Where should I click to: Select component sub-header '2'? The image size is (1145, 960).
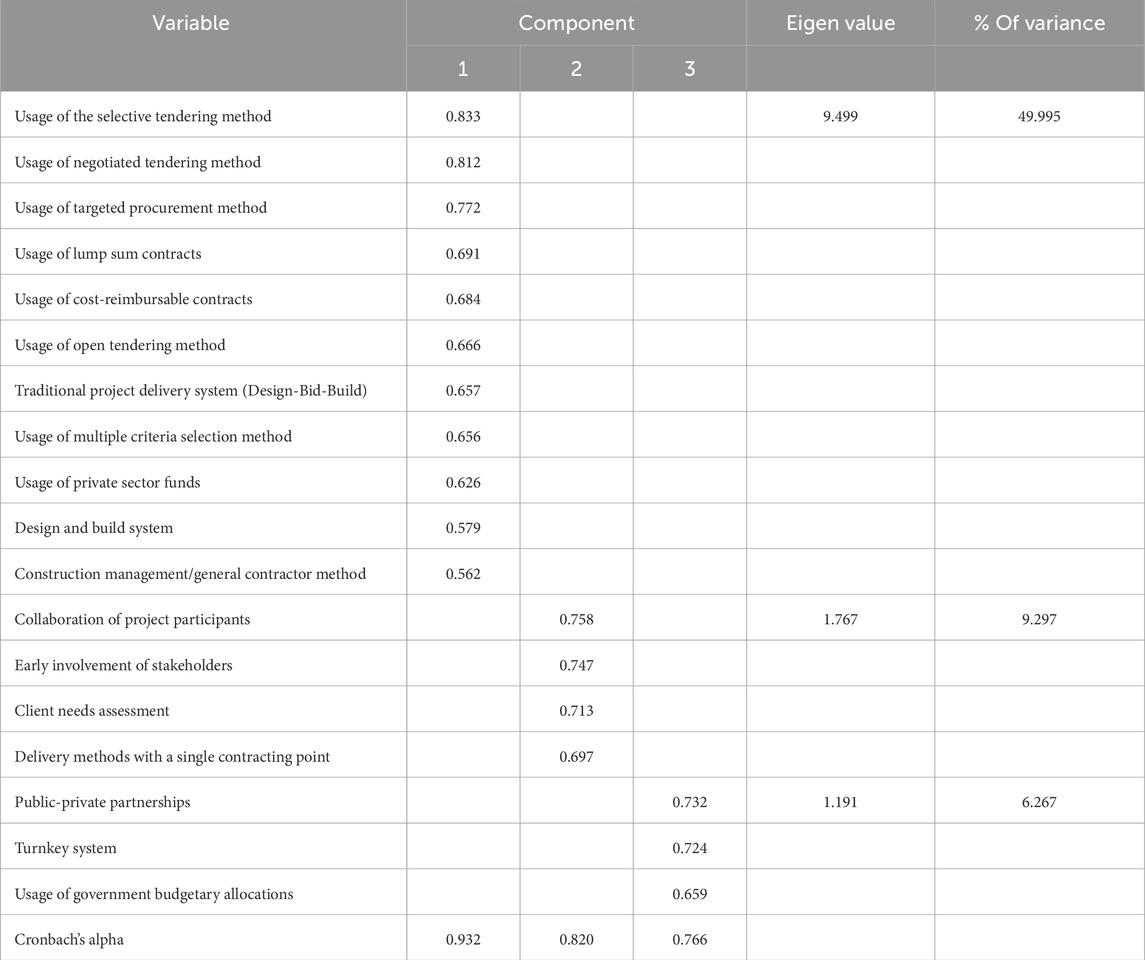tap(576, 69)
